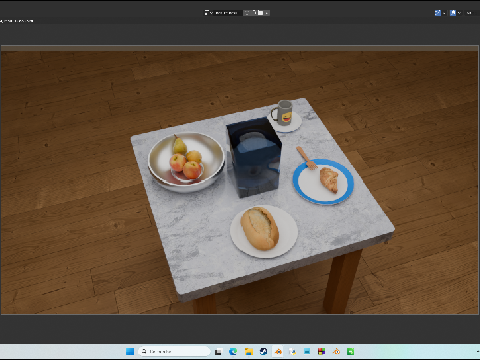The height and width of the screenshot is (360, 480).
Task: Open the second Blender icon on taskbar
Action: [336, 351]
